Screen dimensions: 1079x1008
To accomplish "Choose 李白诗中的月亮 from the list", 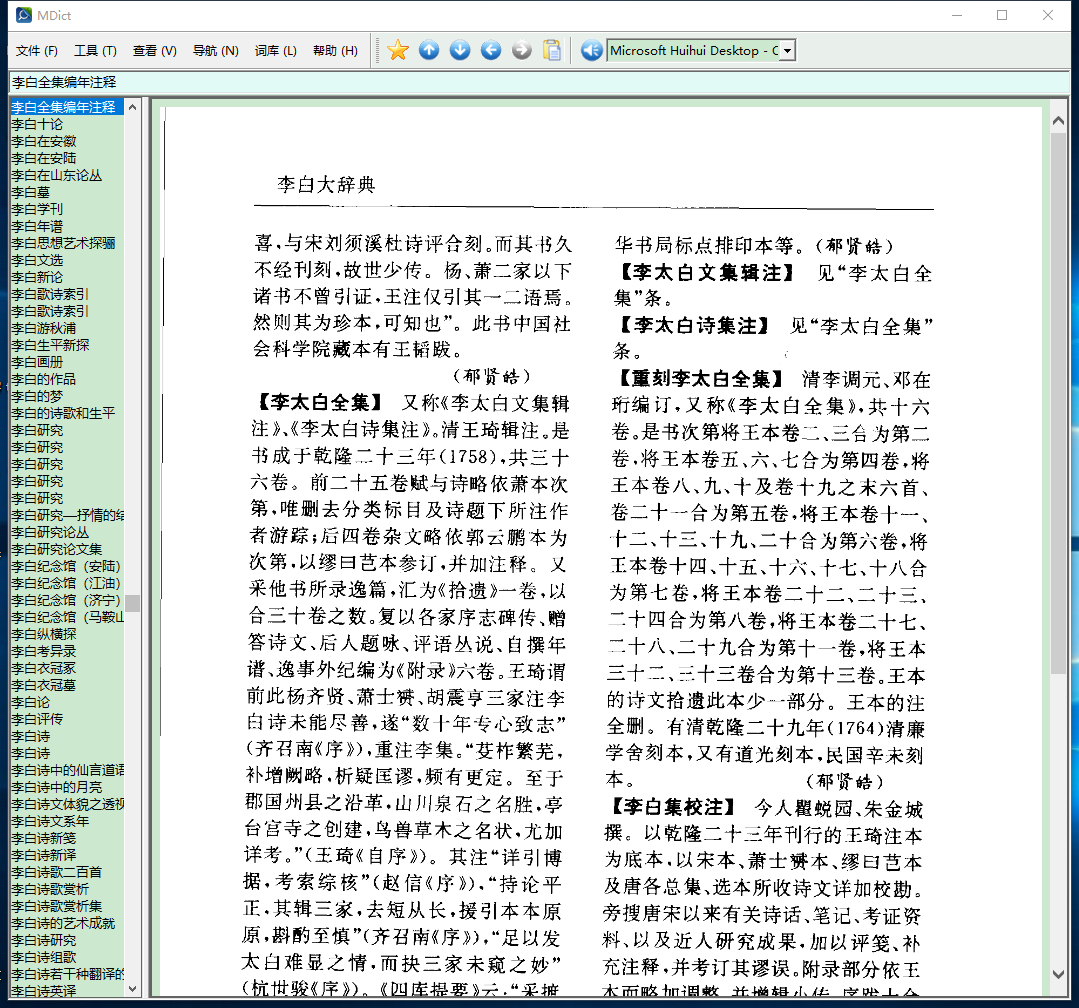I will (56, 787).
